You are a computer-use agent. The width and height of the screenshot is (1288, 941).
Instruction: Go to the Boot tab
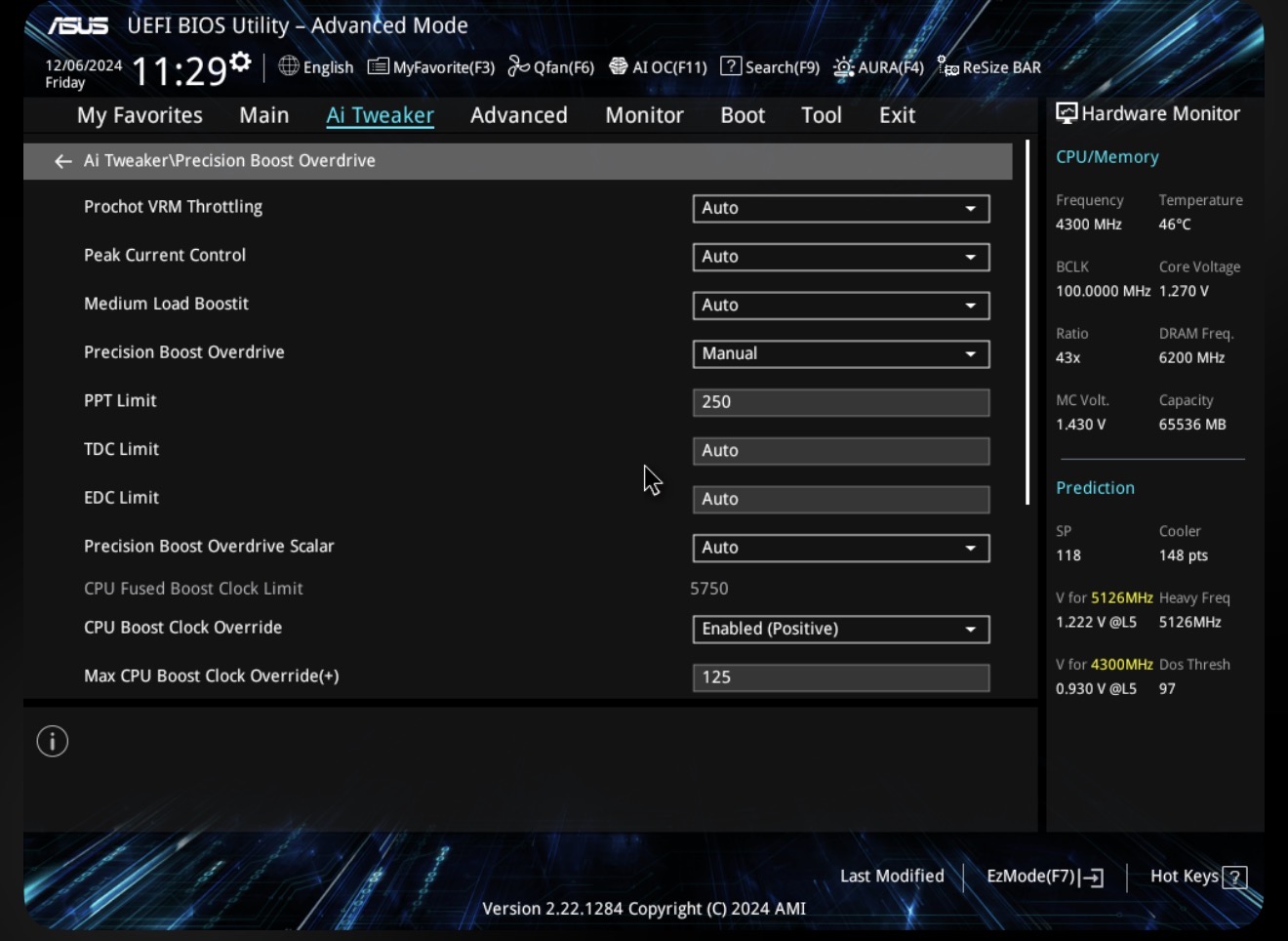[x=743, y=115]
